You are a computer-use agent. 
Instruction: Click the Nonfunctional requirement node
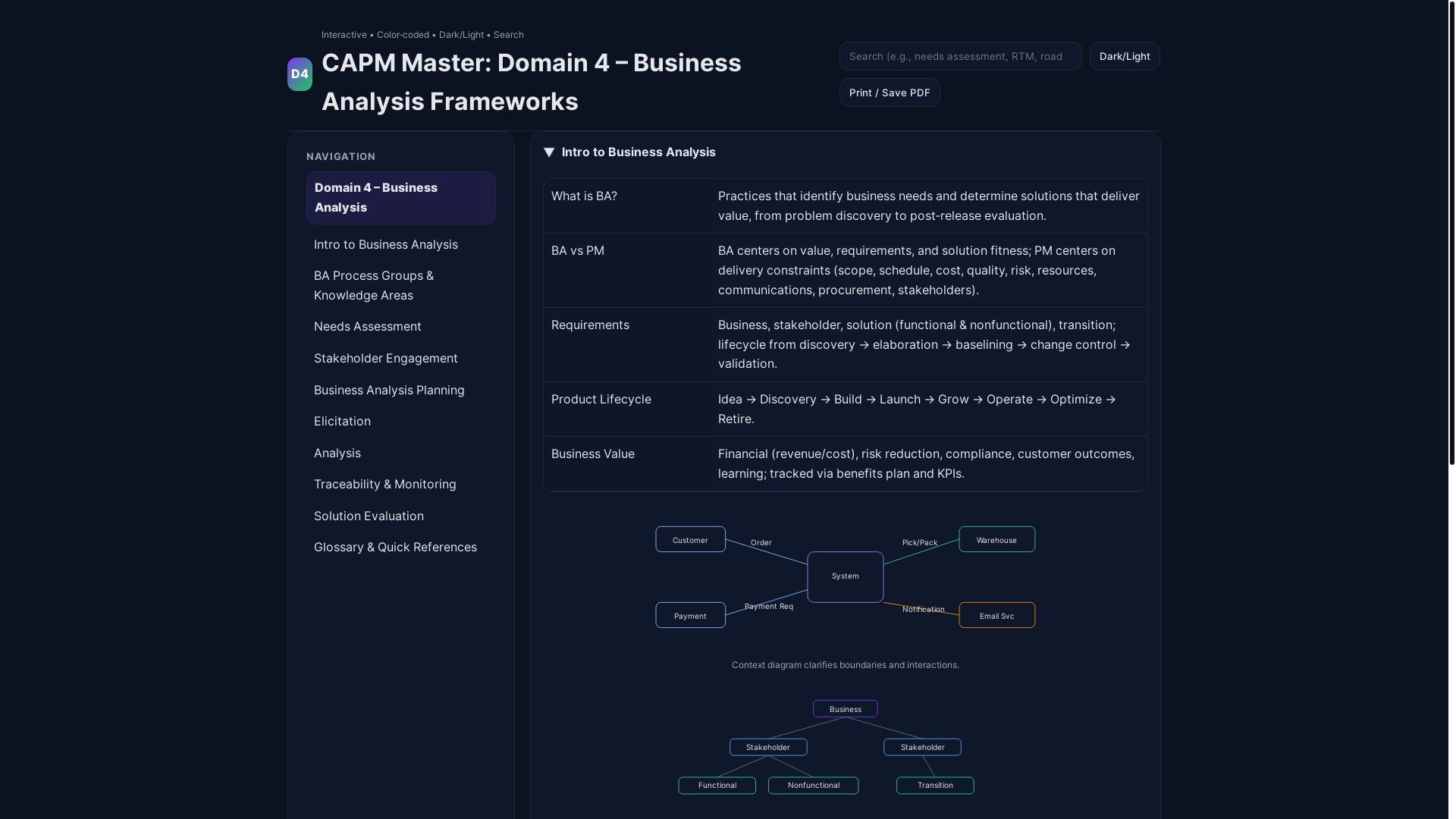814,786
